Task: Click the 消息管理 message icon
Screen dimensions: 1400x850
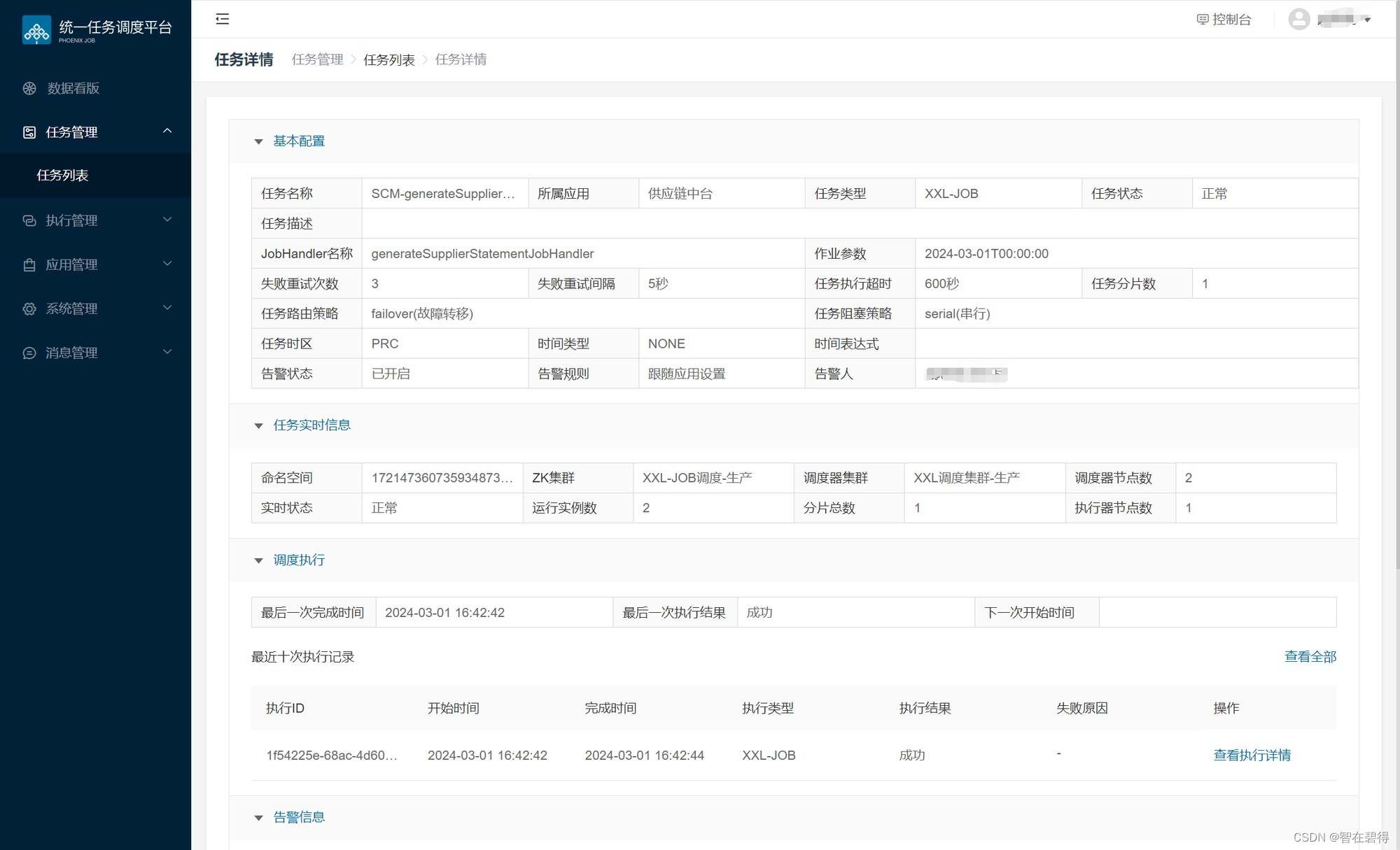Action: click(x=29, y=353)
